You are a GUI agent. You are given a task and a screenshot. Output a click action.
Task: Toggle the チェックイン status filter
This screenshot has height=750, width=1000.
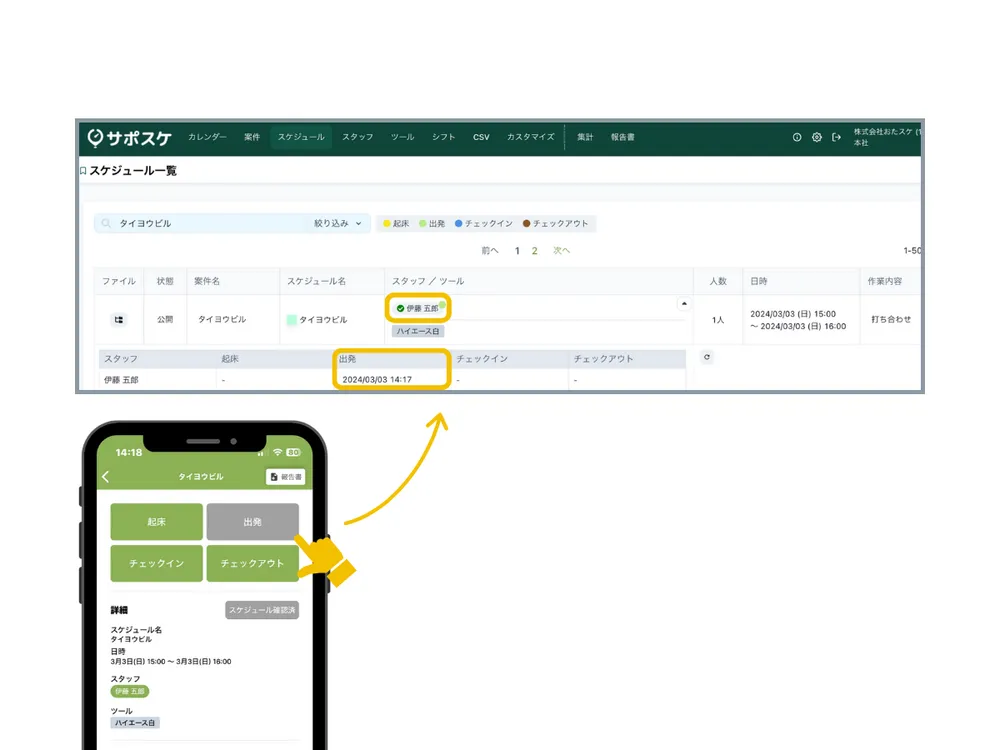click(483, 223)
